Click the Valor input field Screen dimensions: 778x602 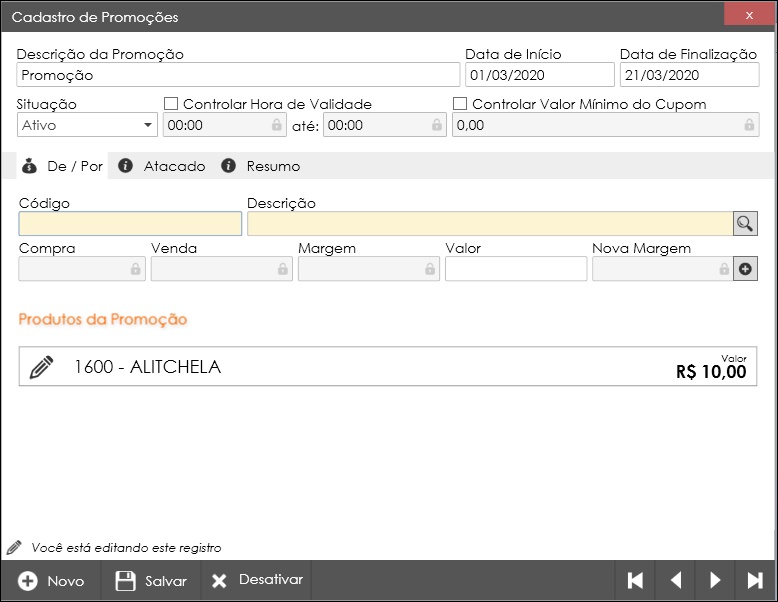click(516, 269)
